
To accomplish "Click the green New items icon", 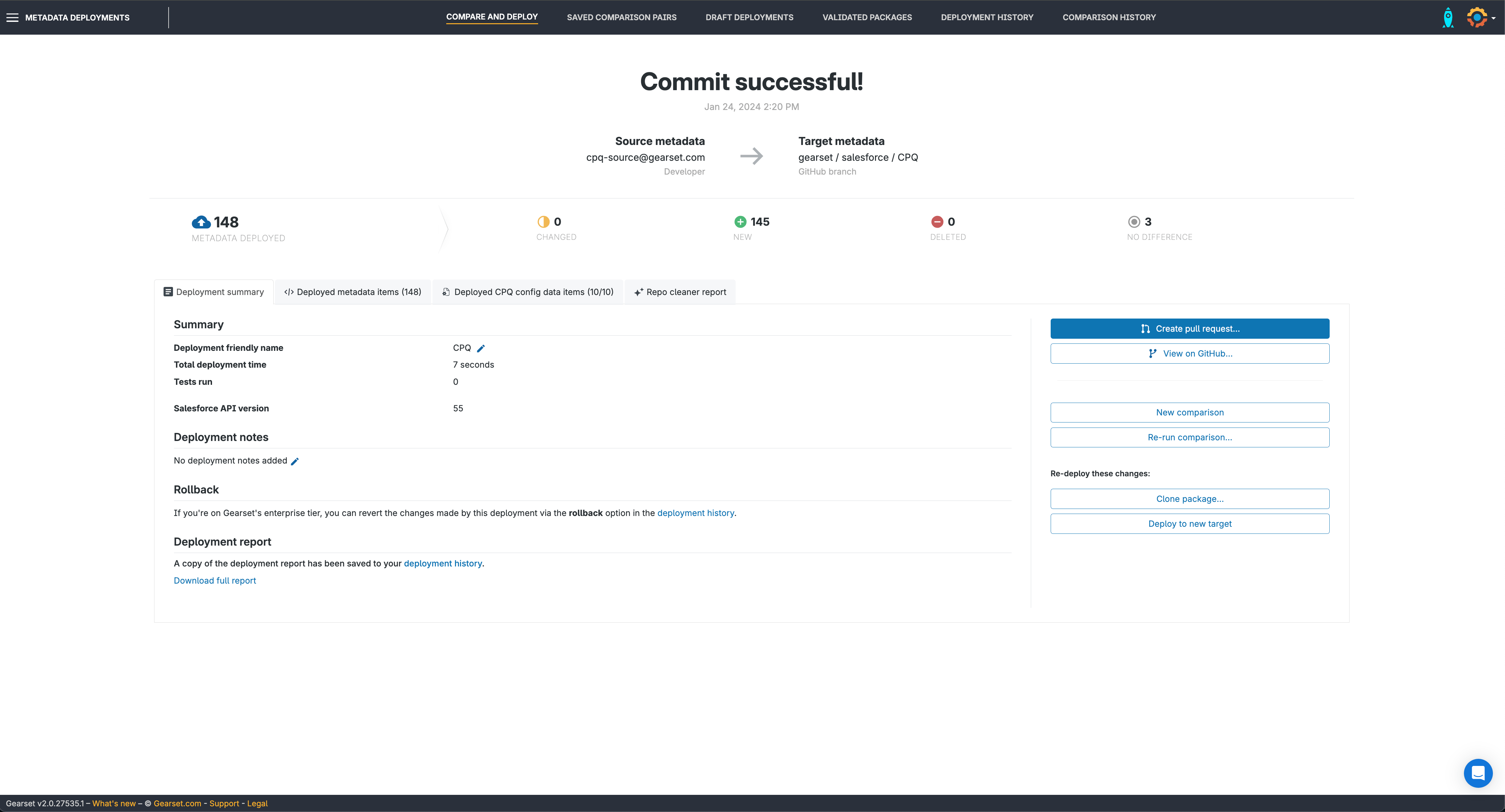I will [740, 222].
